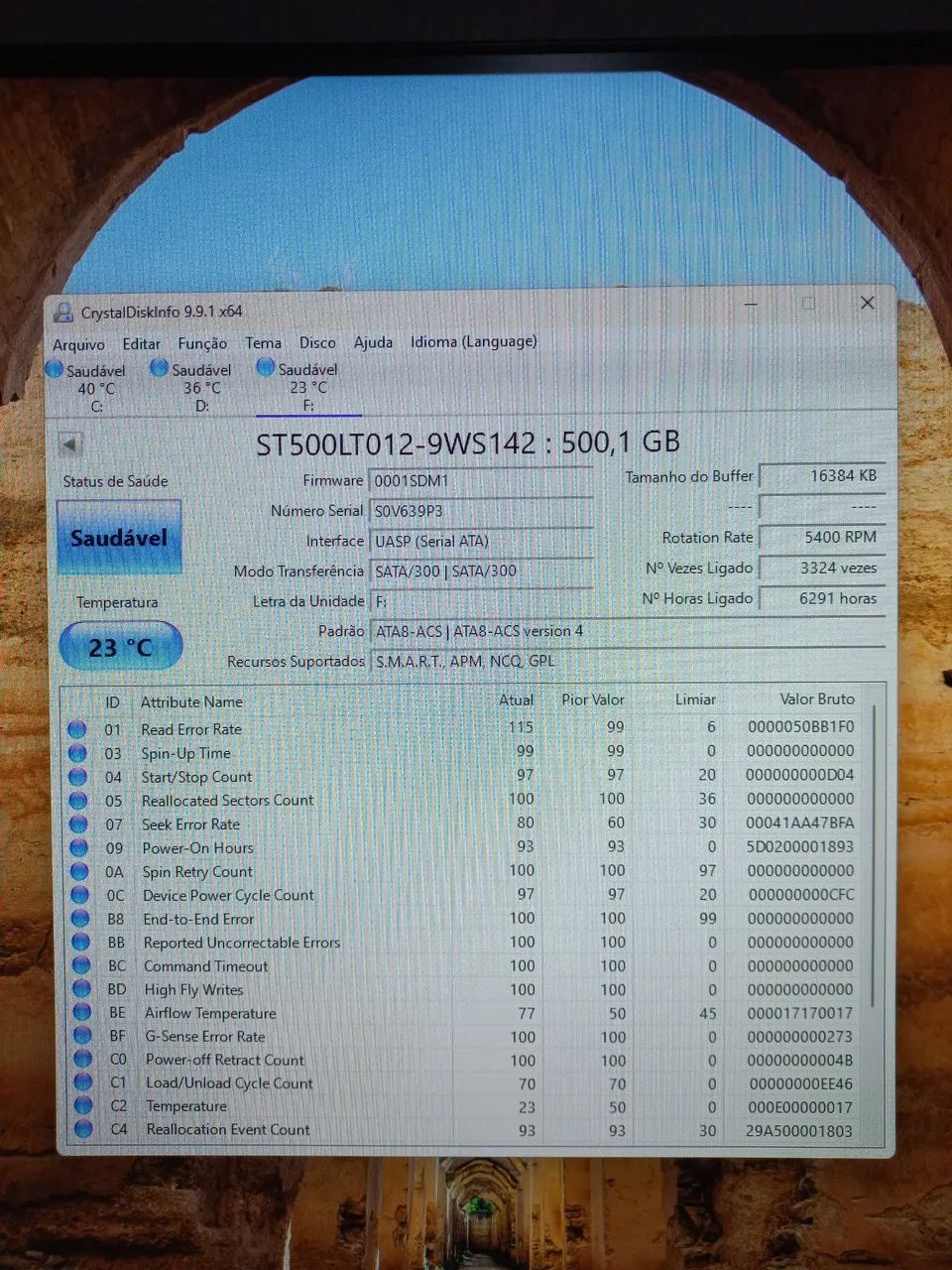Click the status orb for Airflow Temperature
The height and width of the screenshot is (1270, 952).
point(82,1013)
